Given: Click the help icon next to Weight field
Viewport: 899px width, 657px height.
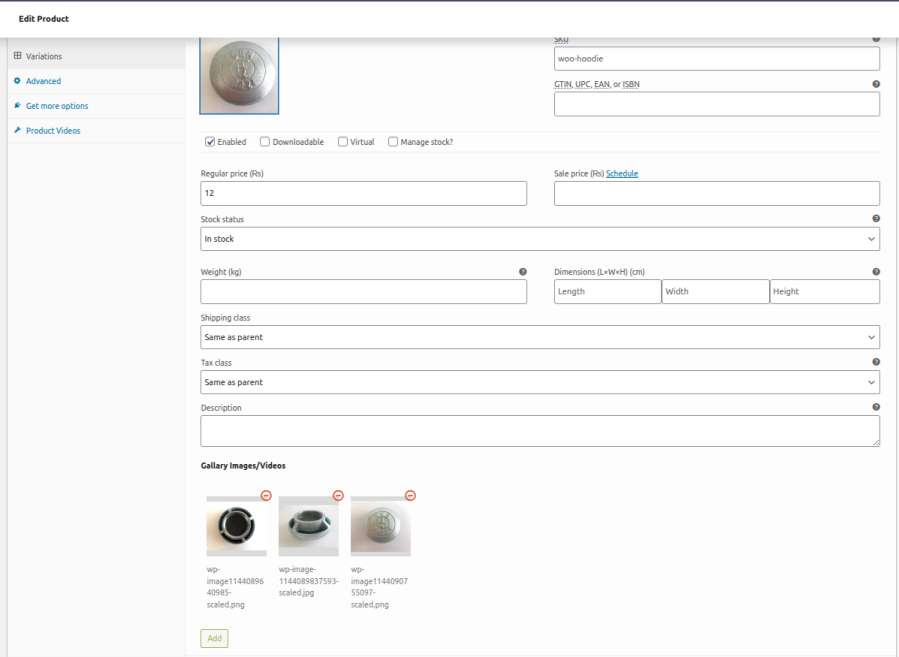Looking at the screenshot, I should 523,272.
